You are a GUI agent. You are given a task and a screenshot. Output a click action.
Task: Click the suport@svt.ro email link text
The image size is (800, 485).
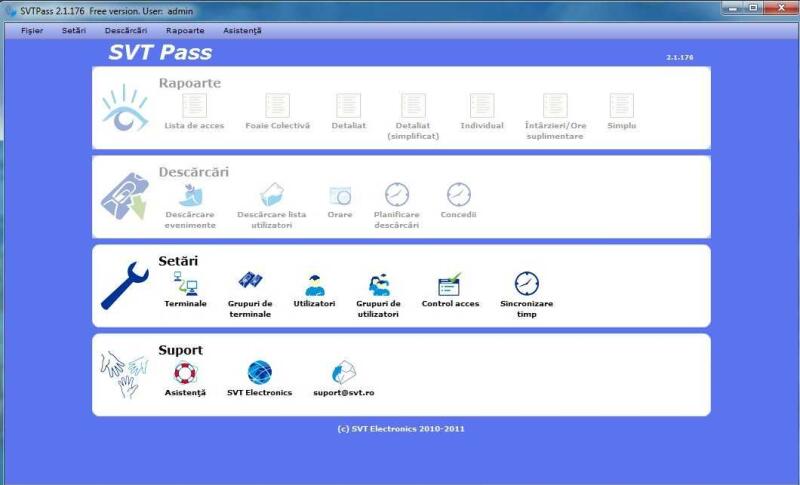(344, 393)
